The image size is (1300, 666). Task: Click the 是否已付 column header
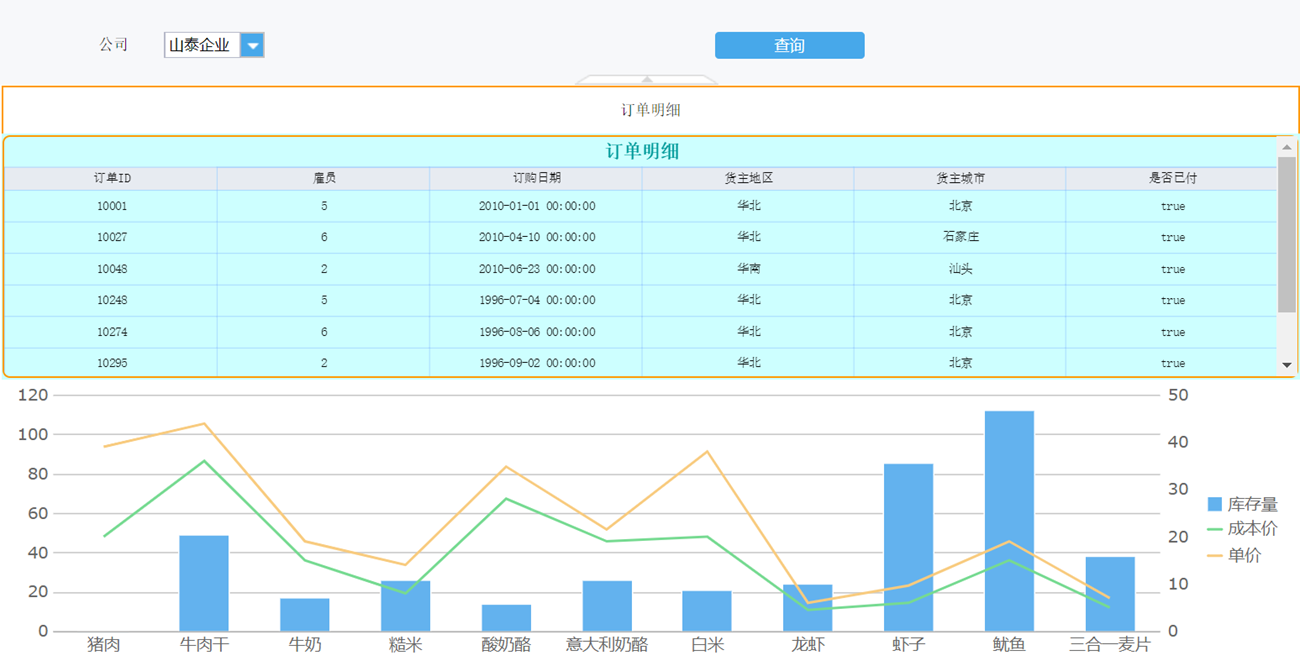pyautogui.click(x=1172, y=178)
